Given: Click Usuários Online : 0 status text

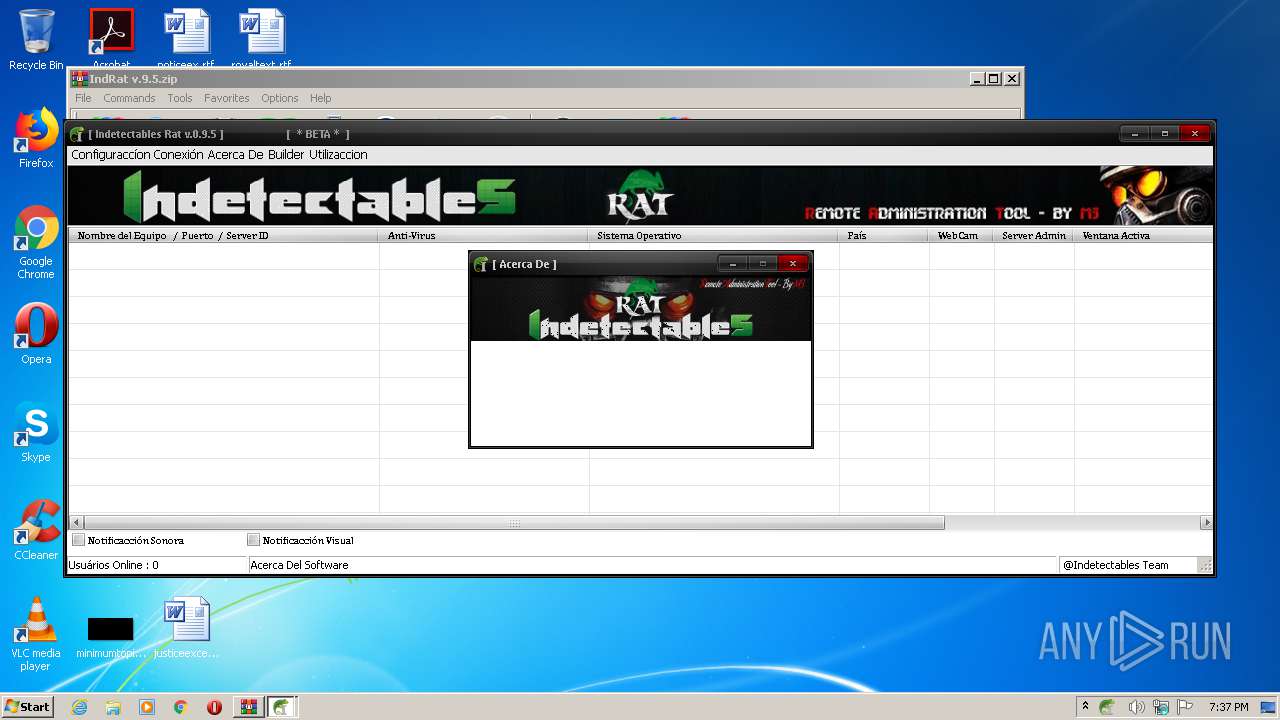Looking at the screenshot, I should 113,565.
